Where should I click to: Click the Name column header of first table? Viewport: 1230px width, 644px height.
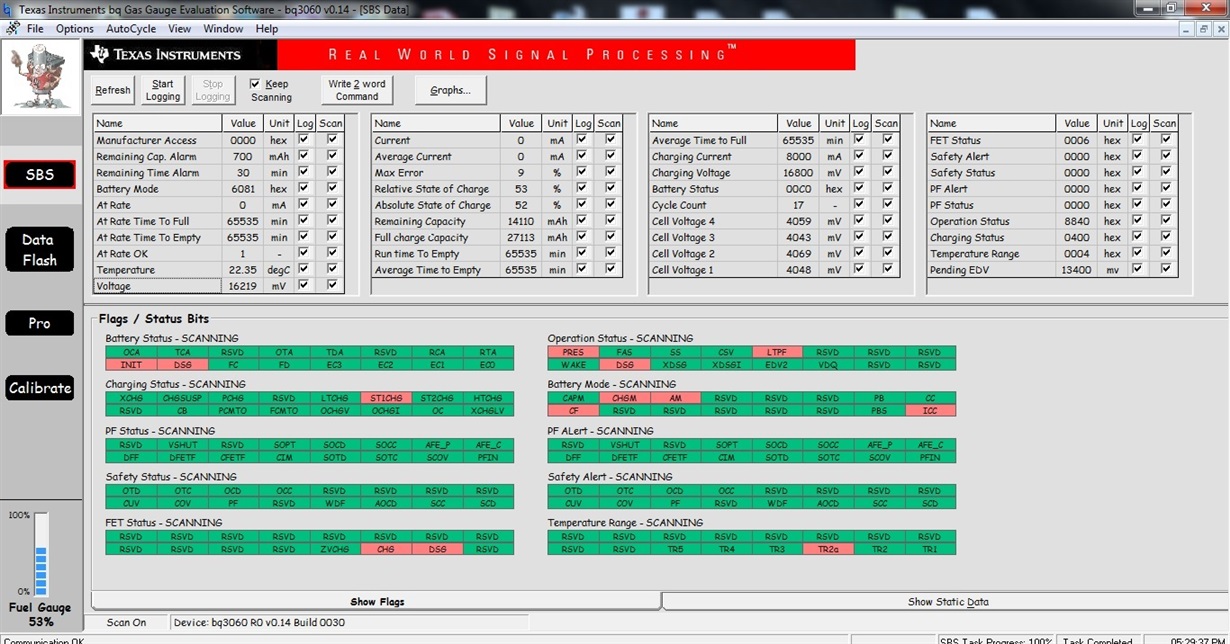(x=157, y=123)
